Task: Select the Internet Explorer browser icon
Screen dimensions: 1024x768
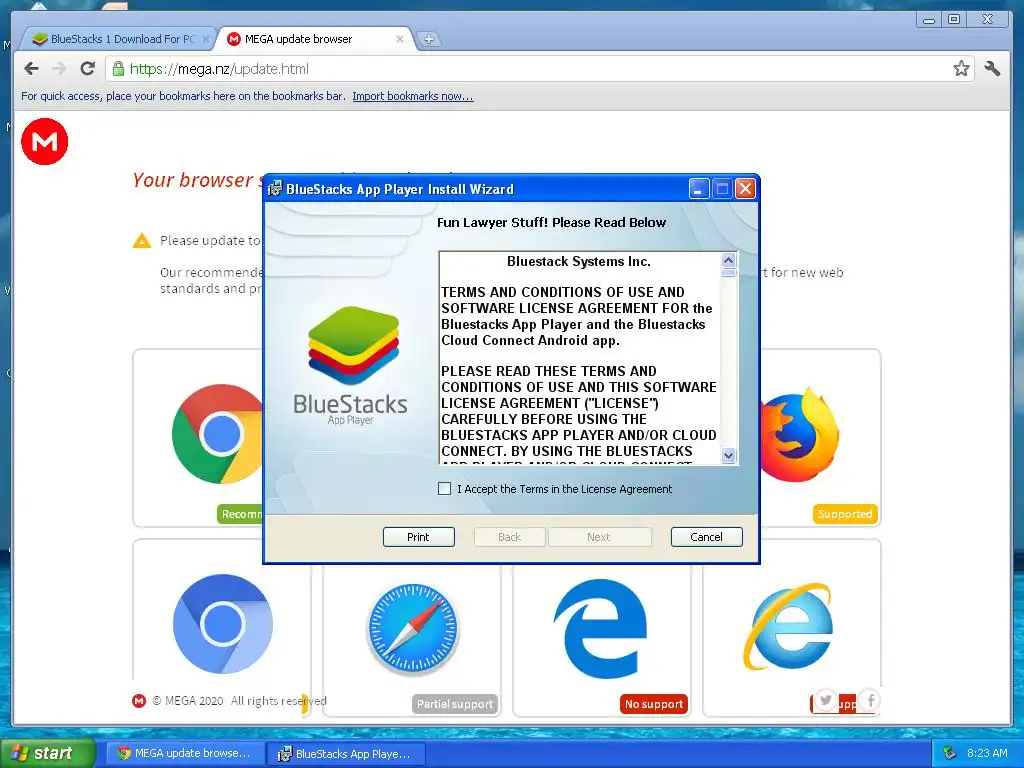Action: tap(789, 627)
